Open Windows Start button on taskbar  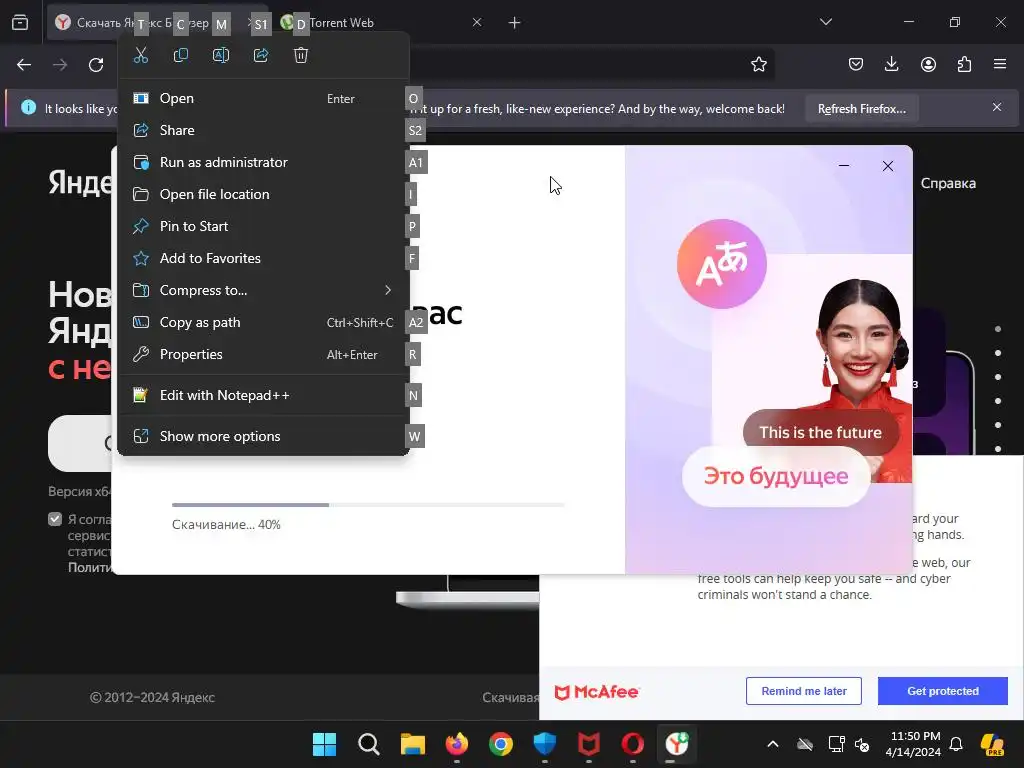point(324,744)
